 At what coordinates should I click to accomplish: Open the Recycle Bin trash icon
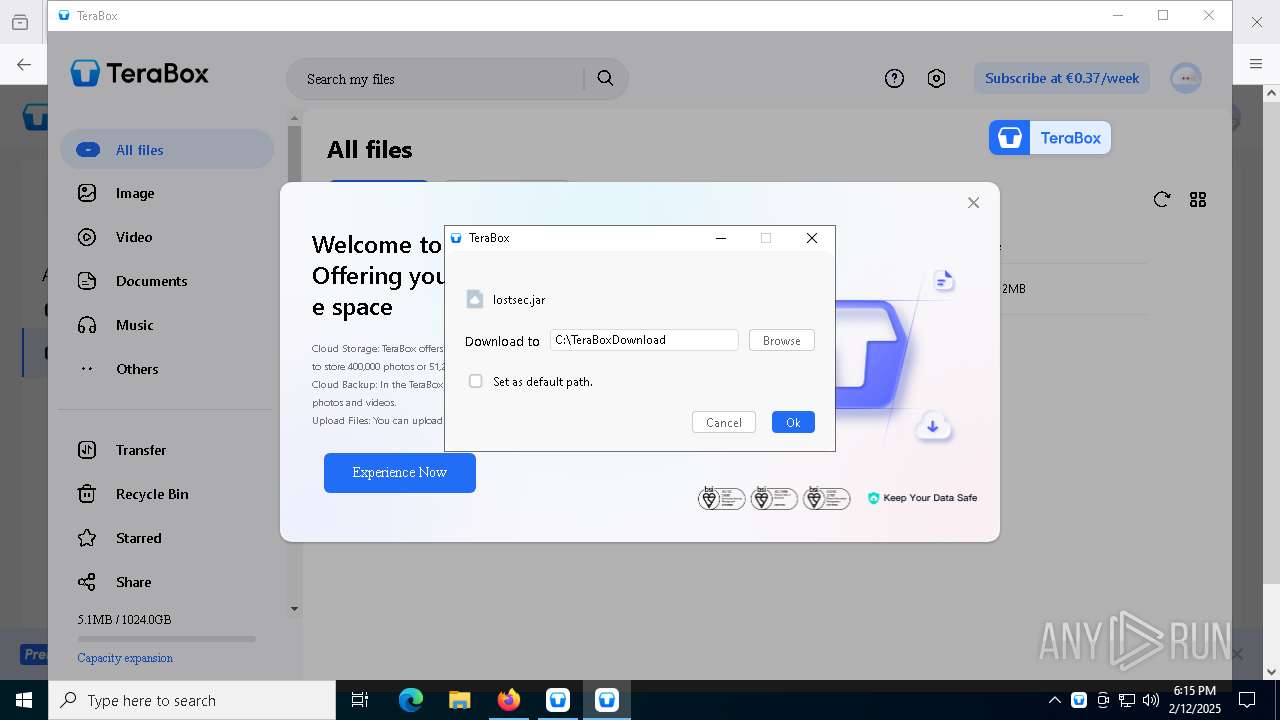tap(87, 494)
